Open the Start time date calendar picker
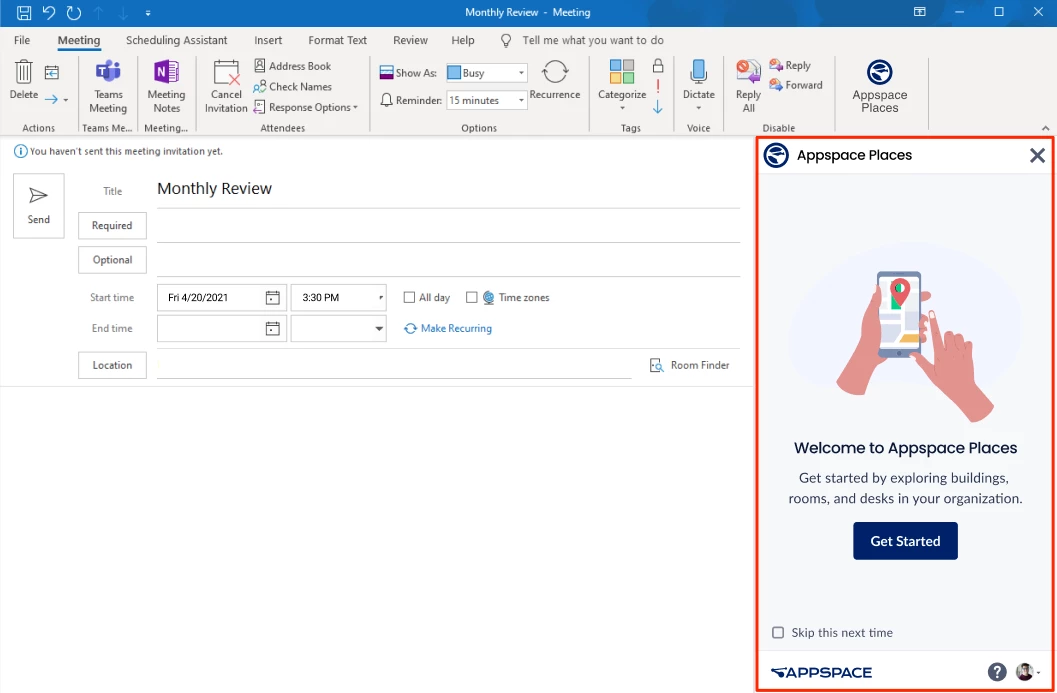This screenshot has height=693, width=1057. click(272, 297)
